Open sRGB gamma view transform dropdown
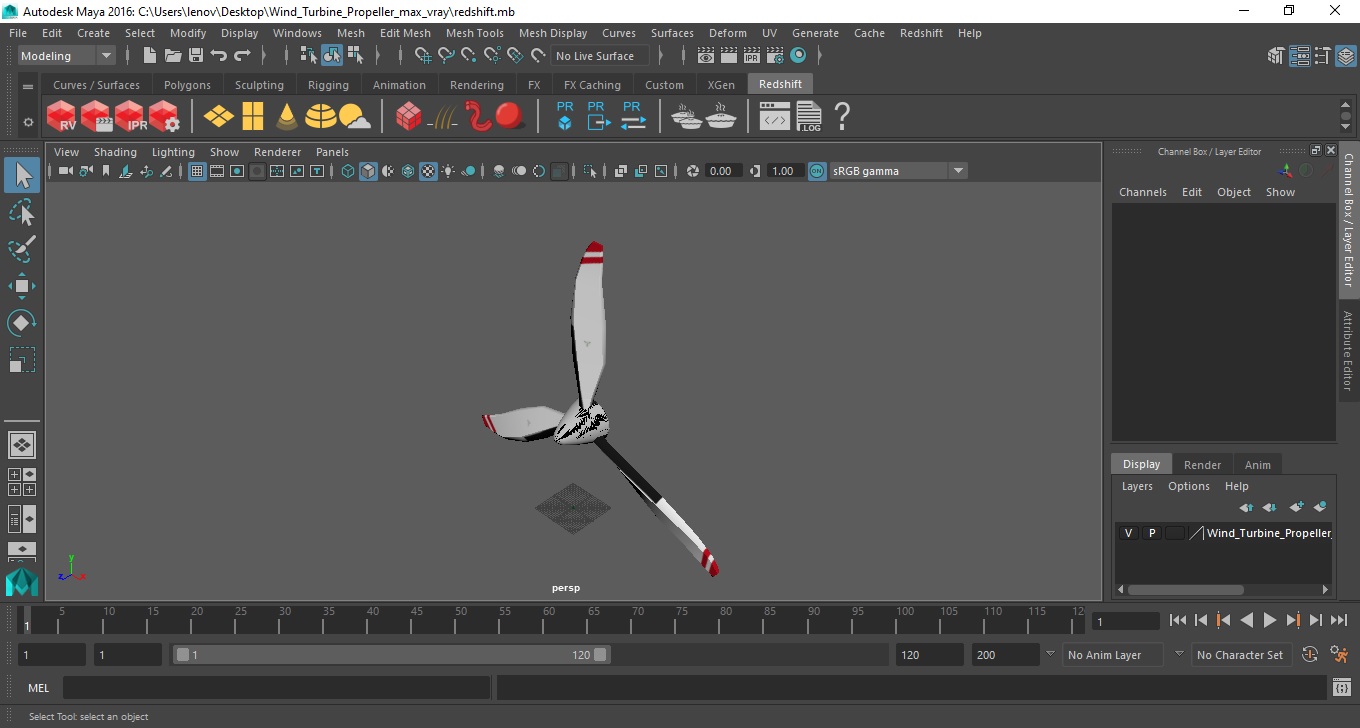1360x728 pixels. (x=899, y=171)
